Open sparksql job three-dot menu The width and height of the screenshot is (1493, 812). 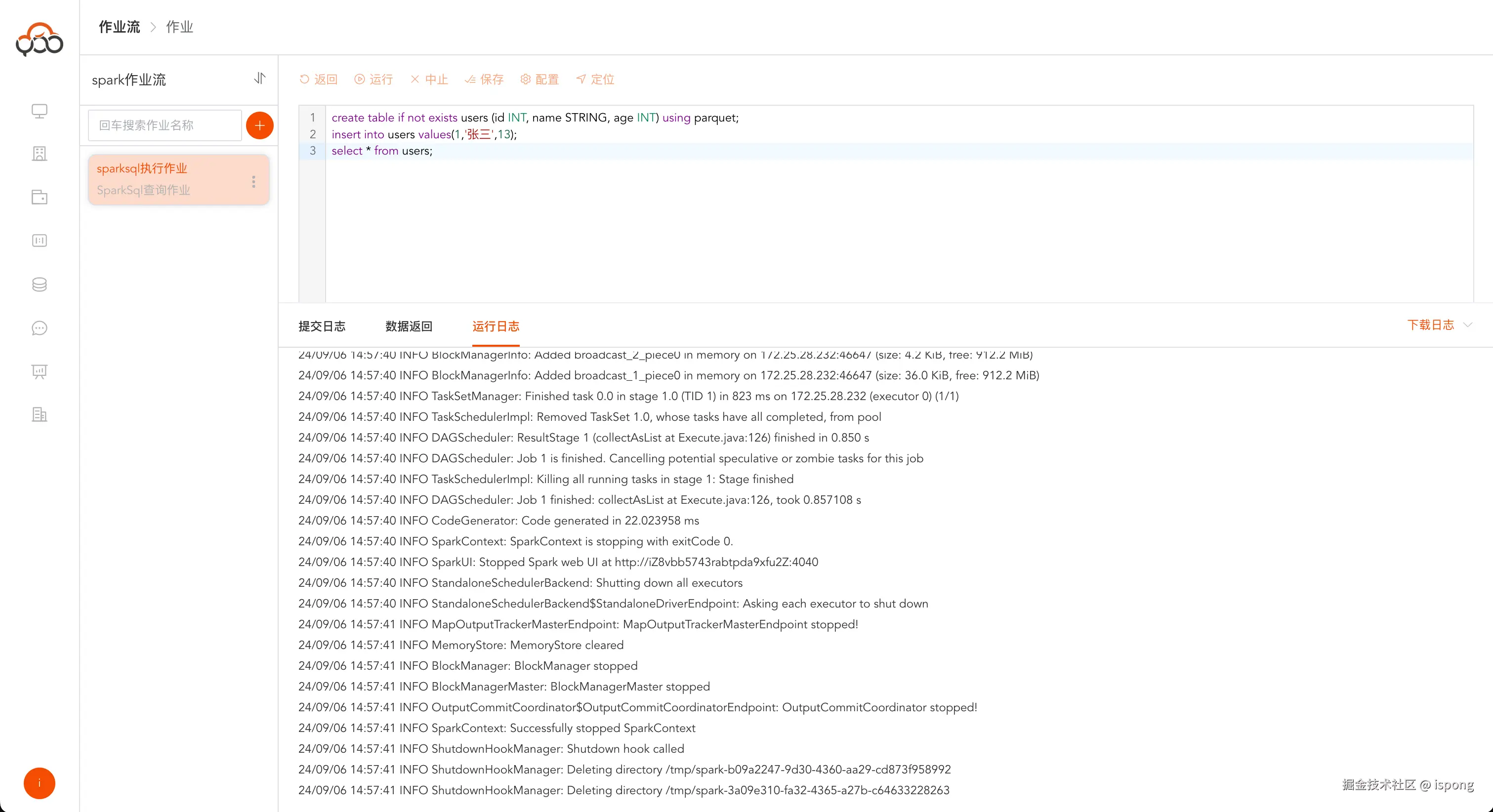click(253, 181)
